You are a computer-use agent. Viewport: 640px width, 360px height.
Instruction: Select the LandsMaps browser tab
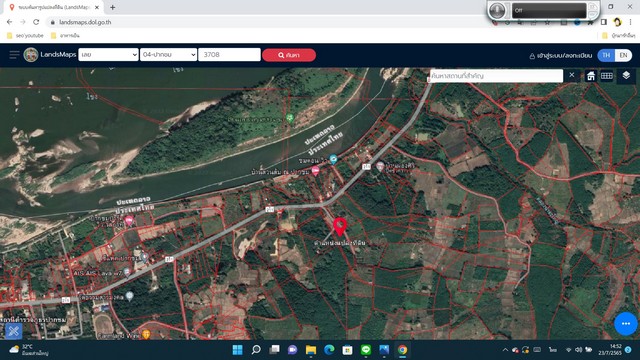point(54,7)
